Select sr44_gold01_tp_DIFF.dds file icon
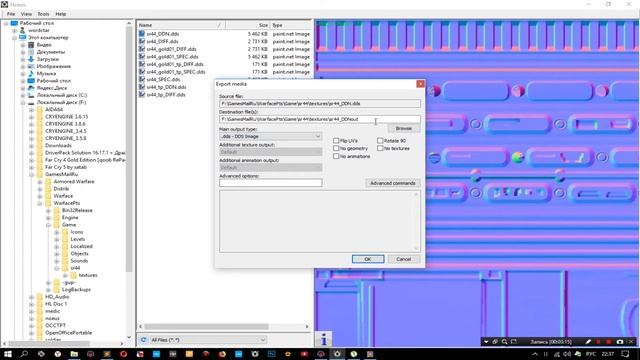Image resolution: width=640 pixels, height=360 pixels. pyautogui.click(x=142, y=64)
